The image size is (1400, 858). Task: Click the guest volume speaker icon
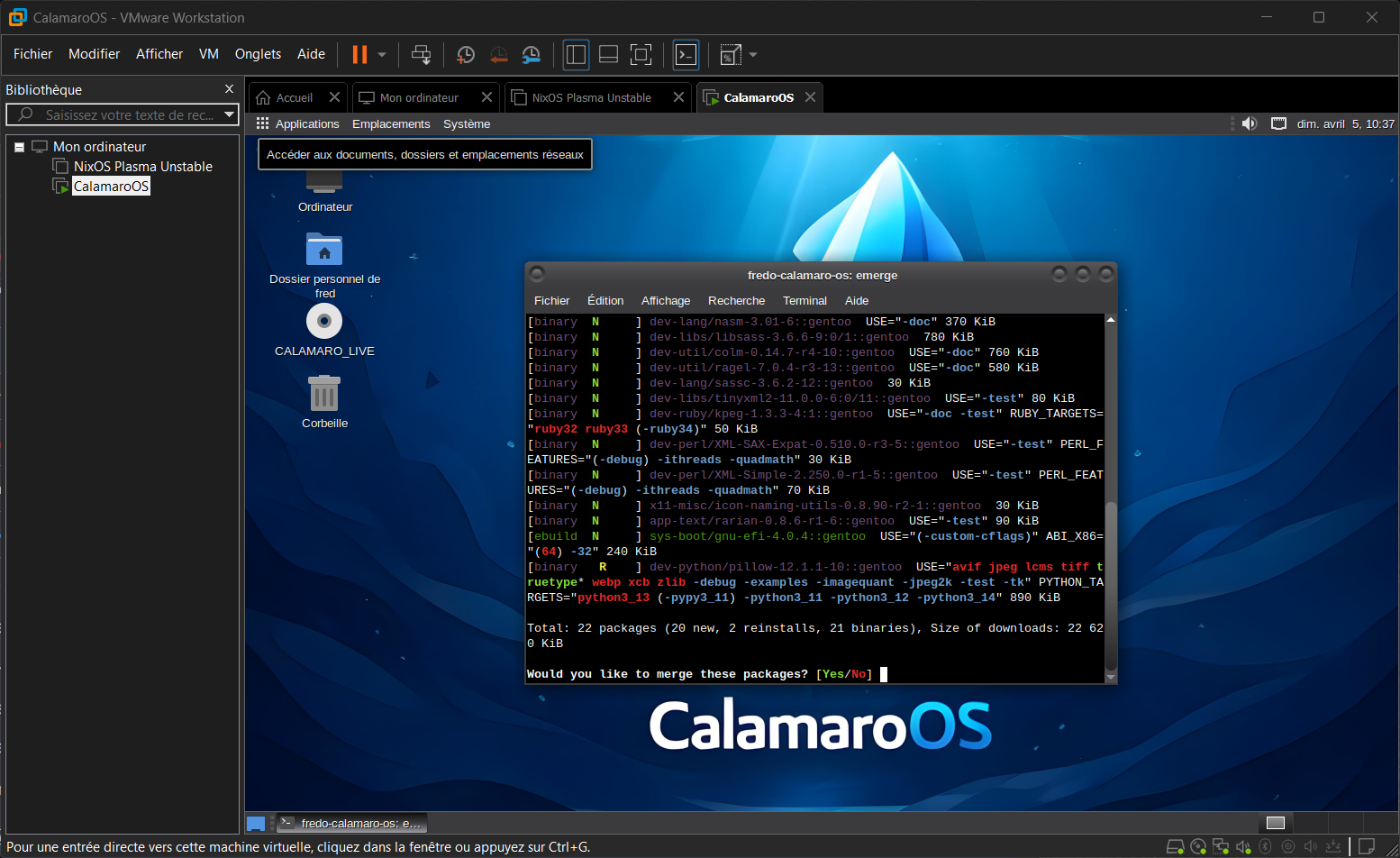click(1250, 124)
